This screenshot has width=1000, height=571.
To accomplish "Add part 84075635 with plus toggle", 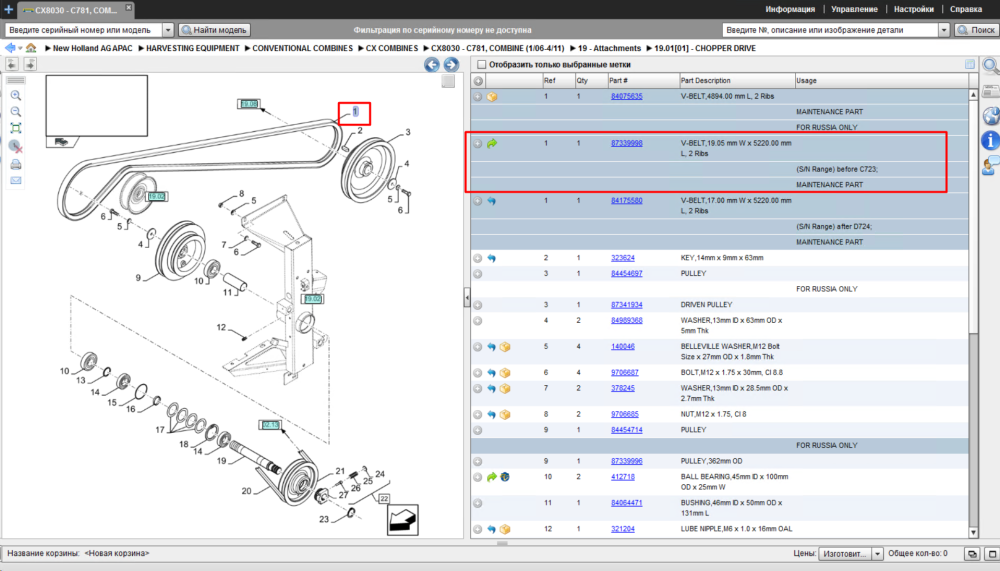I will click(x=478, y=97).
